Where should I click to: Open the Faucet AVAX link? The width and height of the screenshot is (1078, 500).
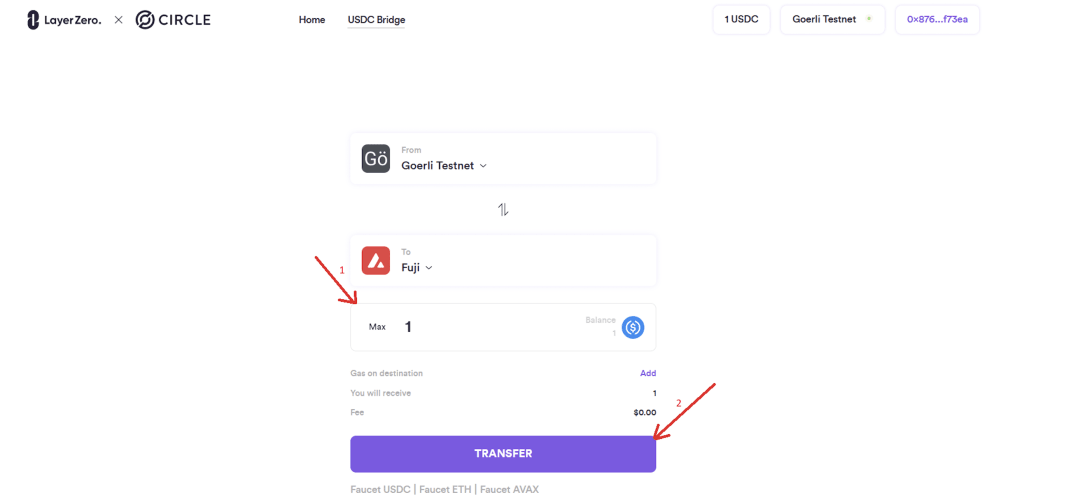click(x=509, y=490)
